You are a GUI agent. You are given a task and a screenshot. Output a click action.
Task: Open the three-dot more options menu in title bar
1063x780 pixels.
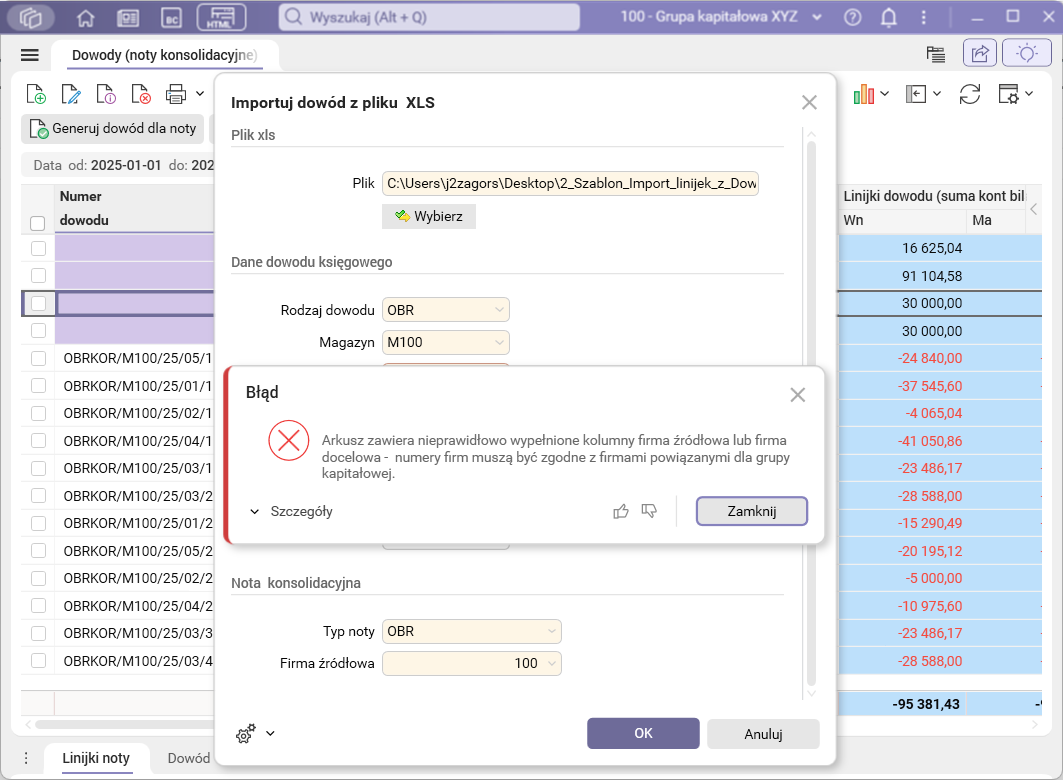coord(923,18)
